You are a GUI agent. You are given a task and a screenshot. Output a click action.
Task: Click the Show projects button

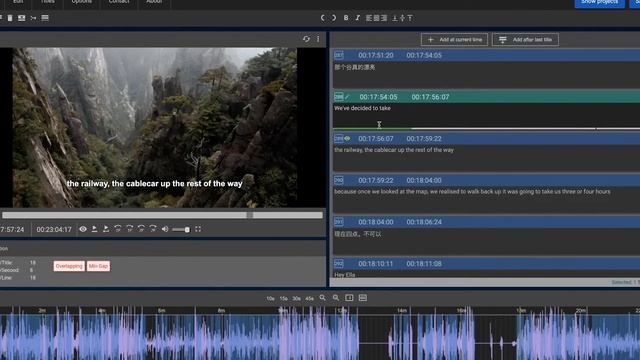click(x=600, y=3)
